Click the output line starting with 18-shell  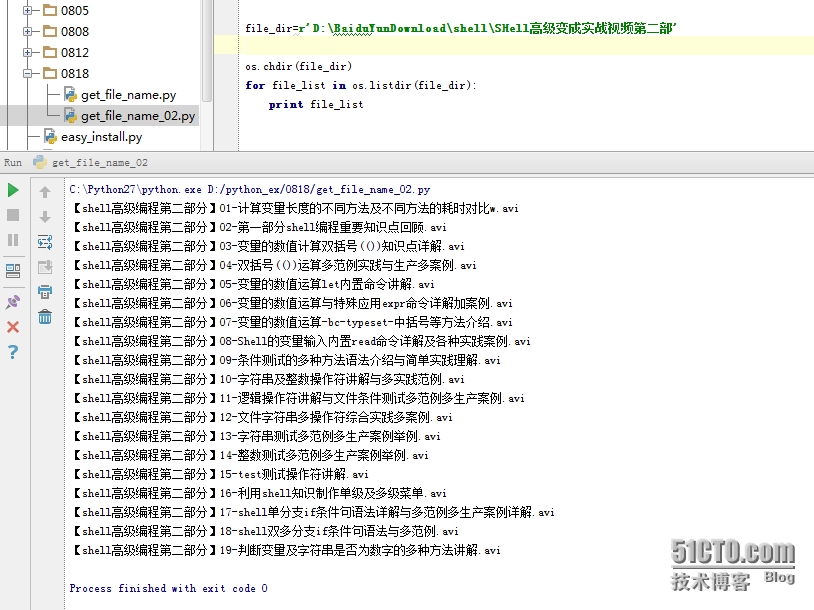pyautogui.click(x=264, y=531)
